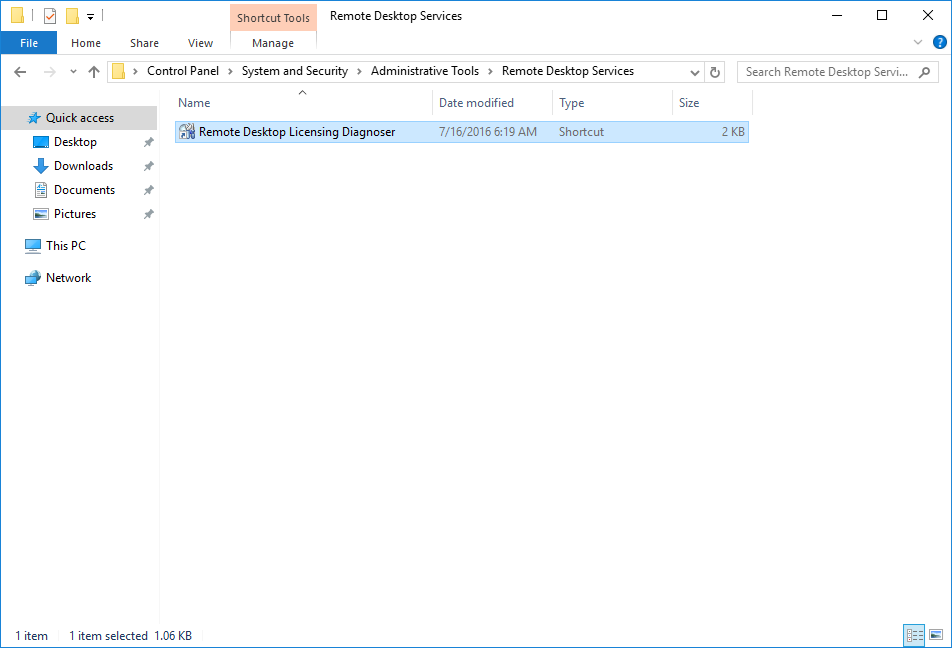Click the address bar folder icon
This screenshot has height=648, width=952.
(119, 72)
